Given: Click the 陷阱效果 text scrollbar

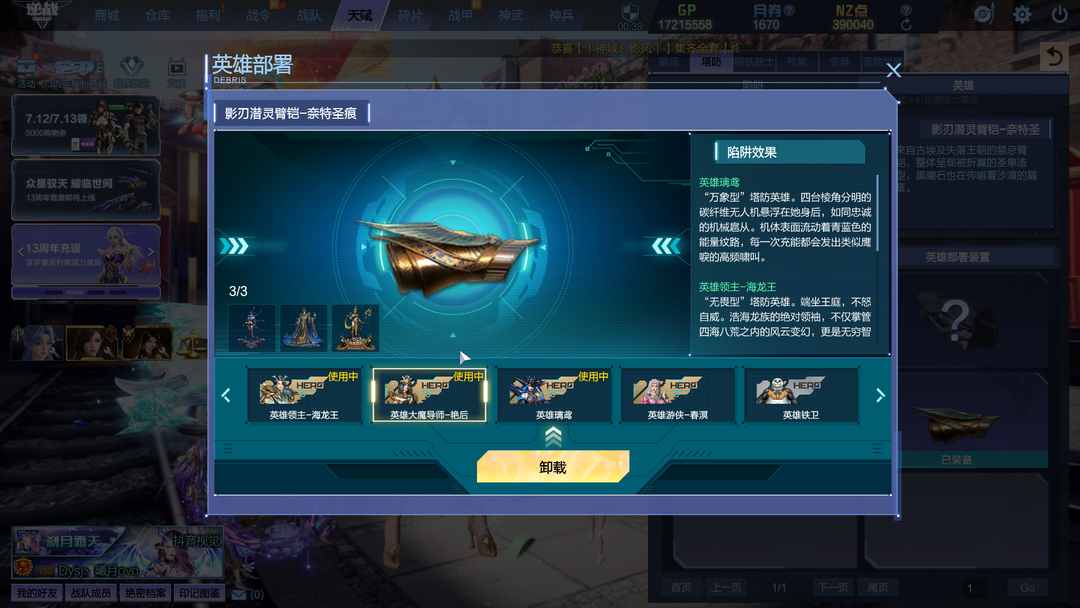Looking at the screenshot, I should point(878,213).
